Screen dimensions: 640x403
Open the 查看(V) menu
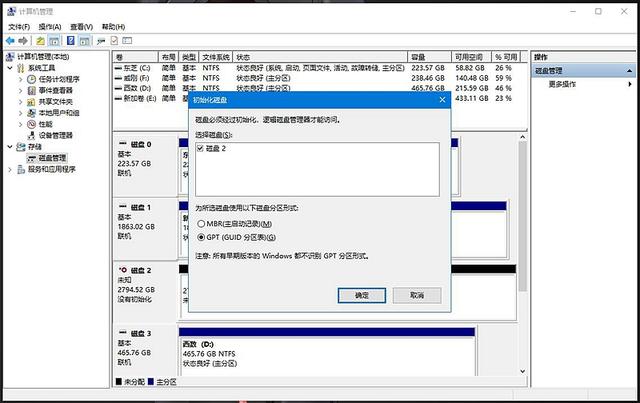pos(81,27)
